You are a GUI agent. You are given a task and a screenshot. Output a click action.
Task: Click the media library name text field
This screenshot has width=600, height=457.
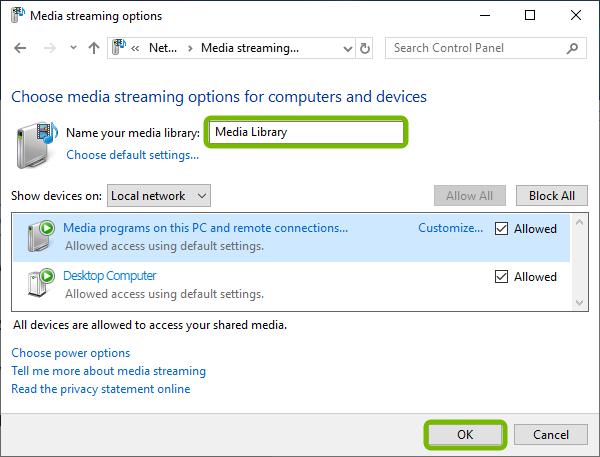[x=306, y=131]
